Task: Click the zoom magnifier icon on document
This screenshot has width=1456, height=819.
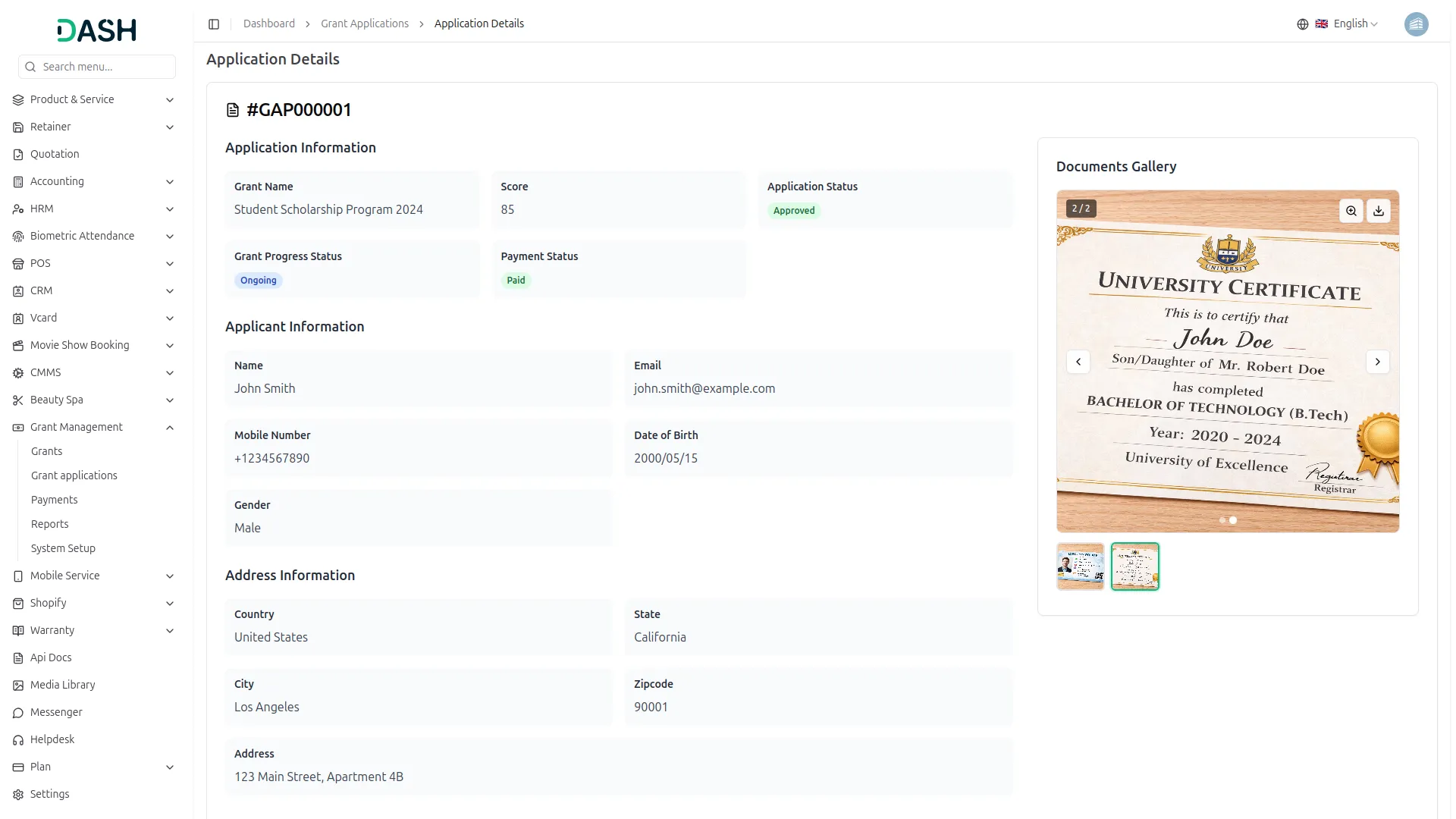Action: (1351, 211)
